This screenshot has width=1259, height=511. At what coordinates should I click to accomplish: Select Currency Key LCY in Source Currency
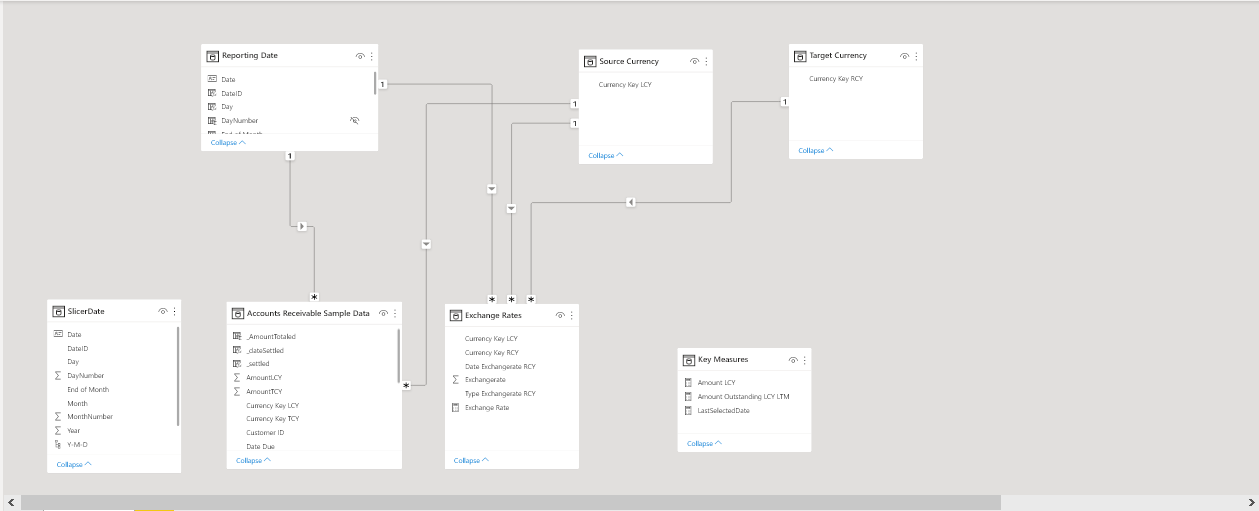[625, 85]
